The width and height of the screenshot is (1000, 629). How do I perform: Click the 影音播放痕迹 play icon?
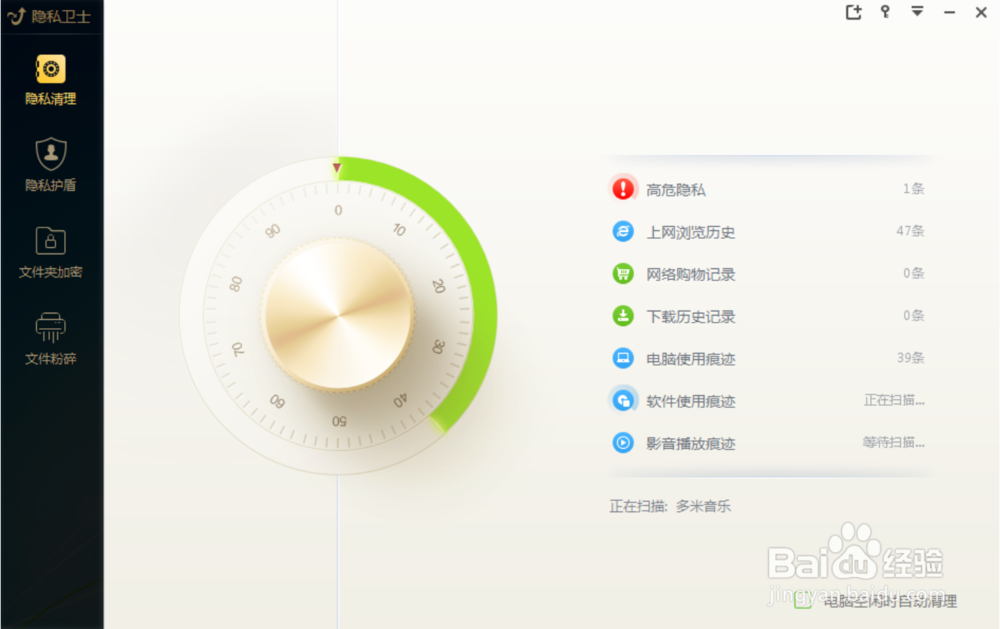click(x=623, y=443)
